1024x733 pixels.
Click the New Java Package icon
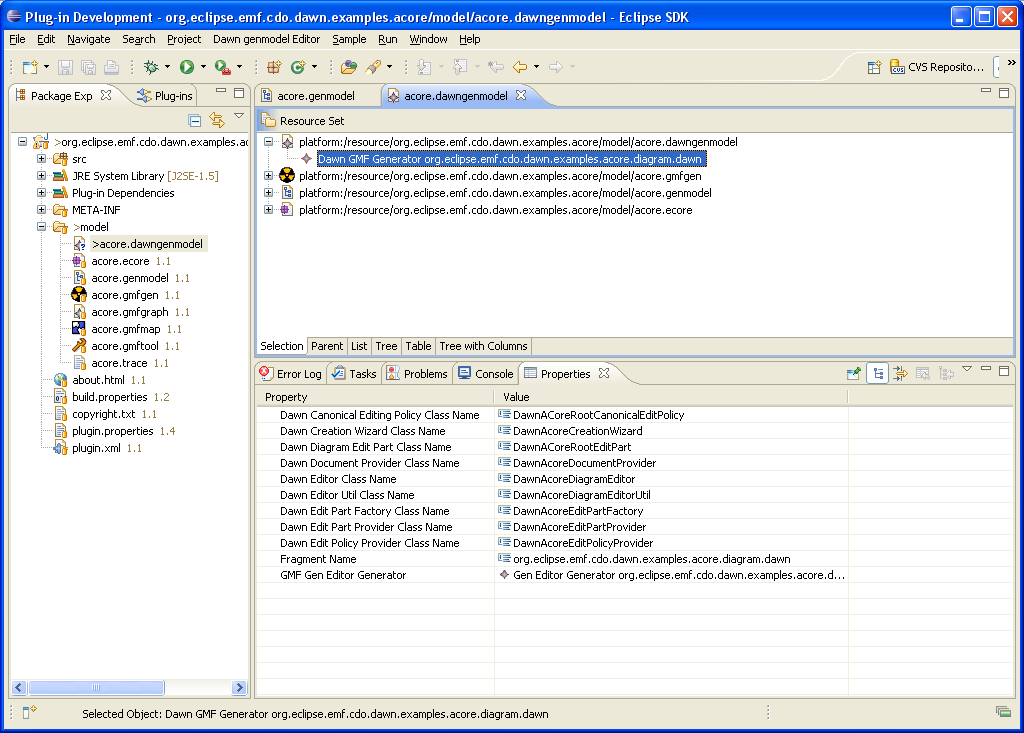coord(274,67)
